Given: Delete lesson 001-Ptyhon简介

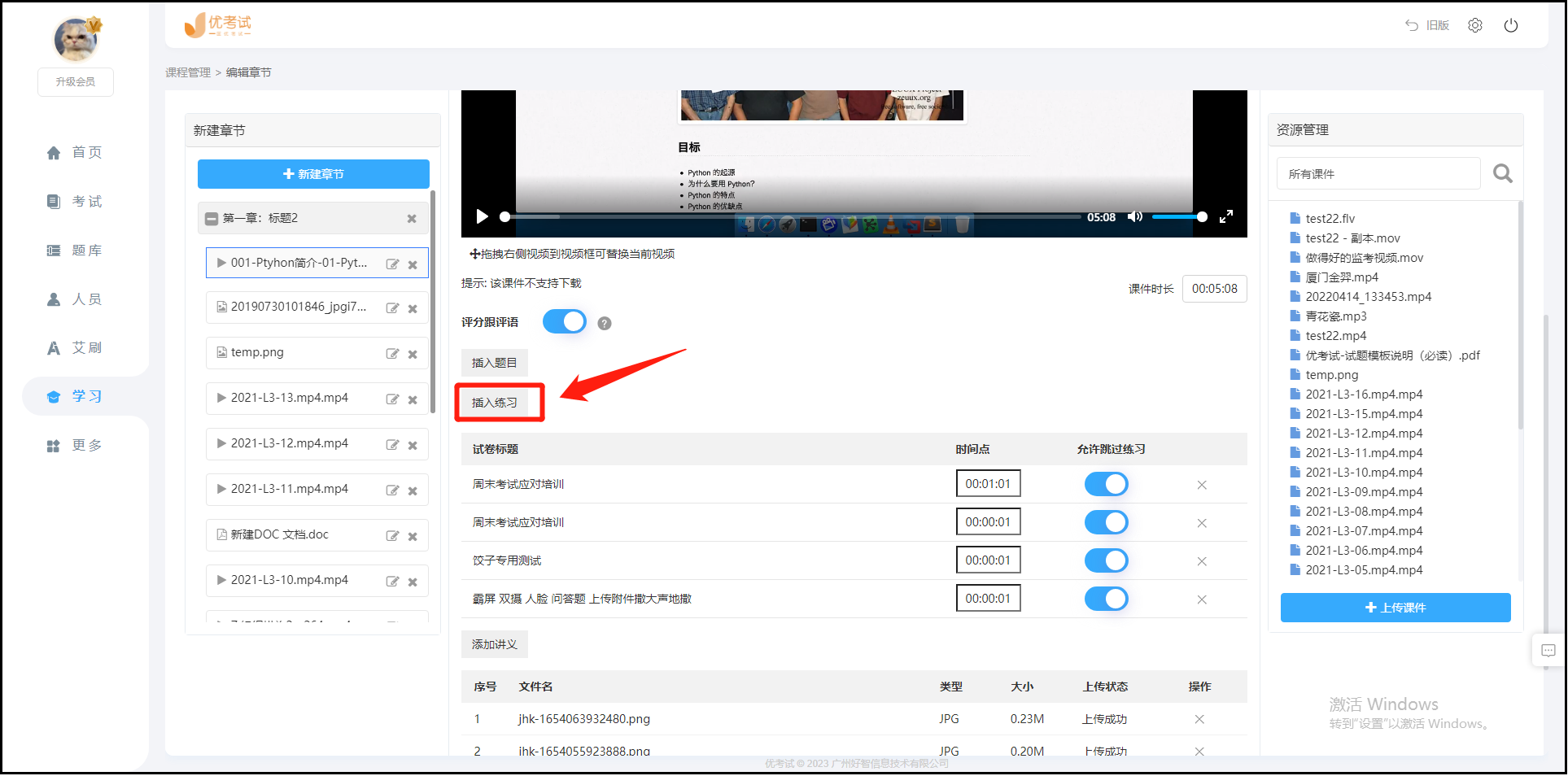Looking at the screenshot, I should (413, 264).
